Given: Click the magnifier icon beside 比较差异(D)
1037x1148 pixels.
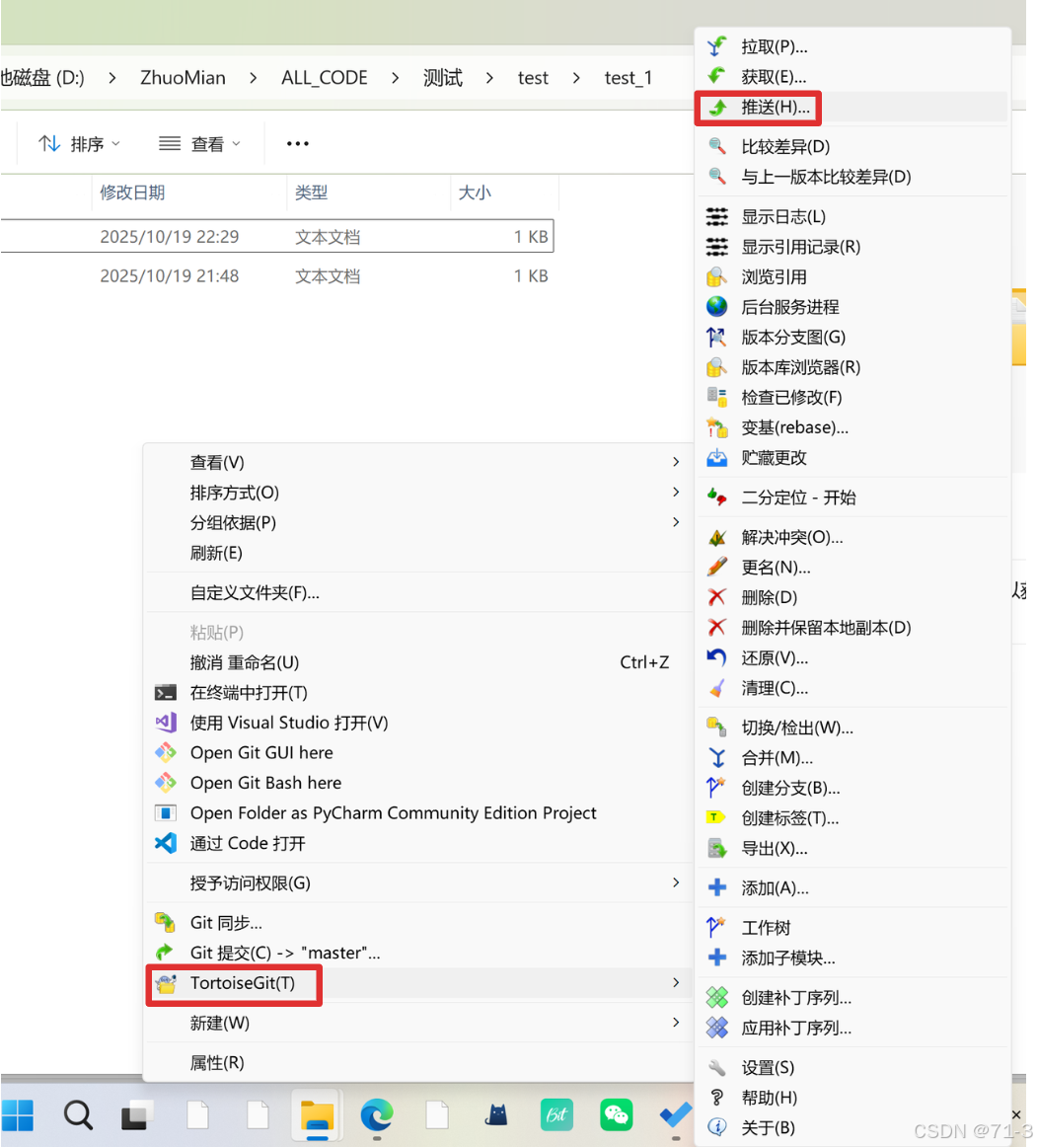Looking at the screenshot, I should (x=716, y=146).
